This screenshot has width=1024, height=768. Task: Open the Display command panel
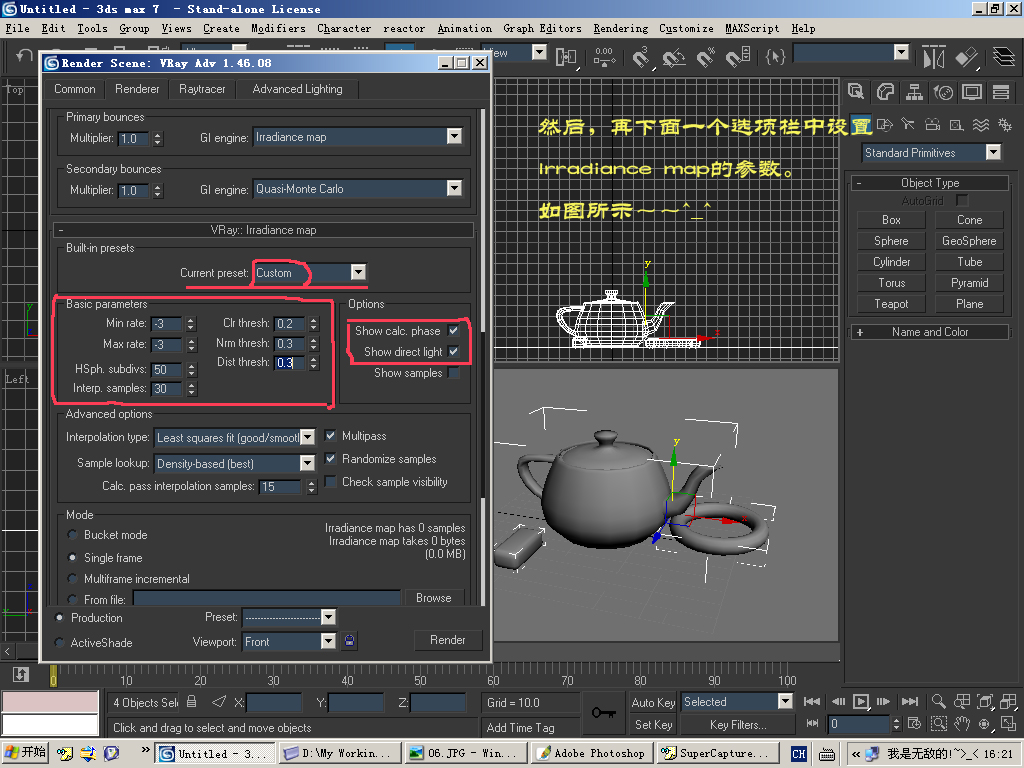tap(972, 92)
